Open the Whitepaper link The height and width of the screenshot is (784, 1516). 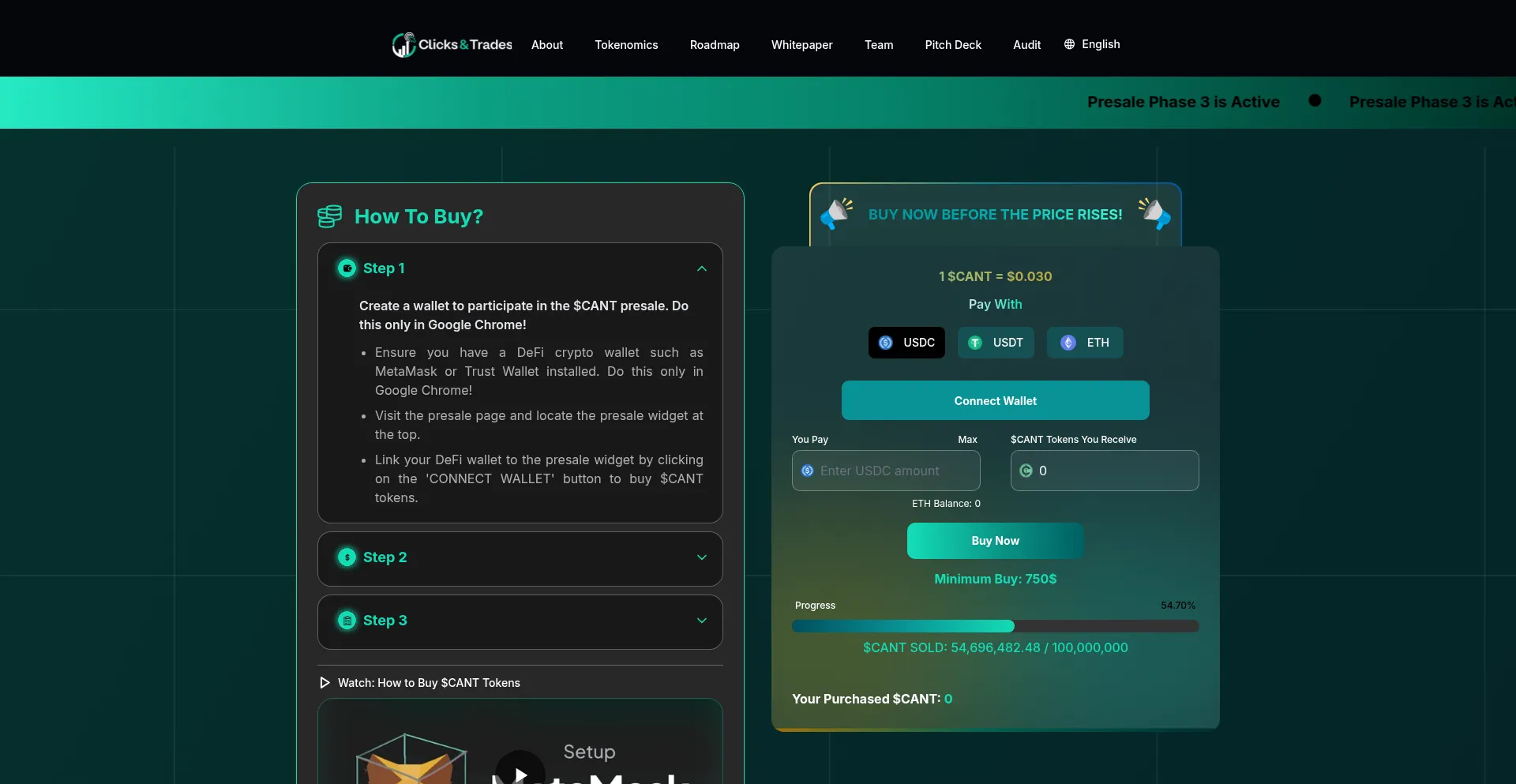(801, 45)
